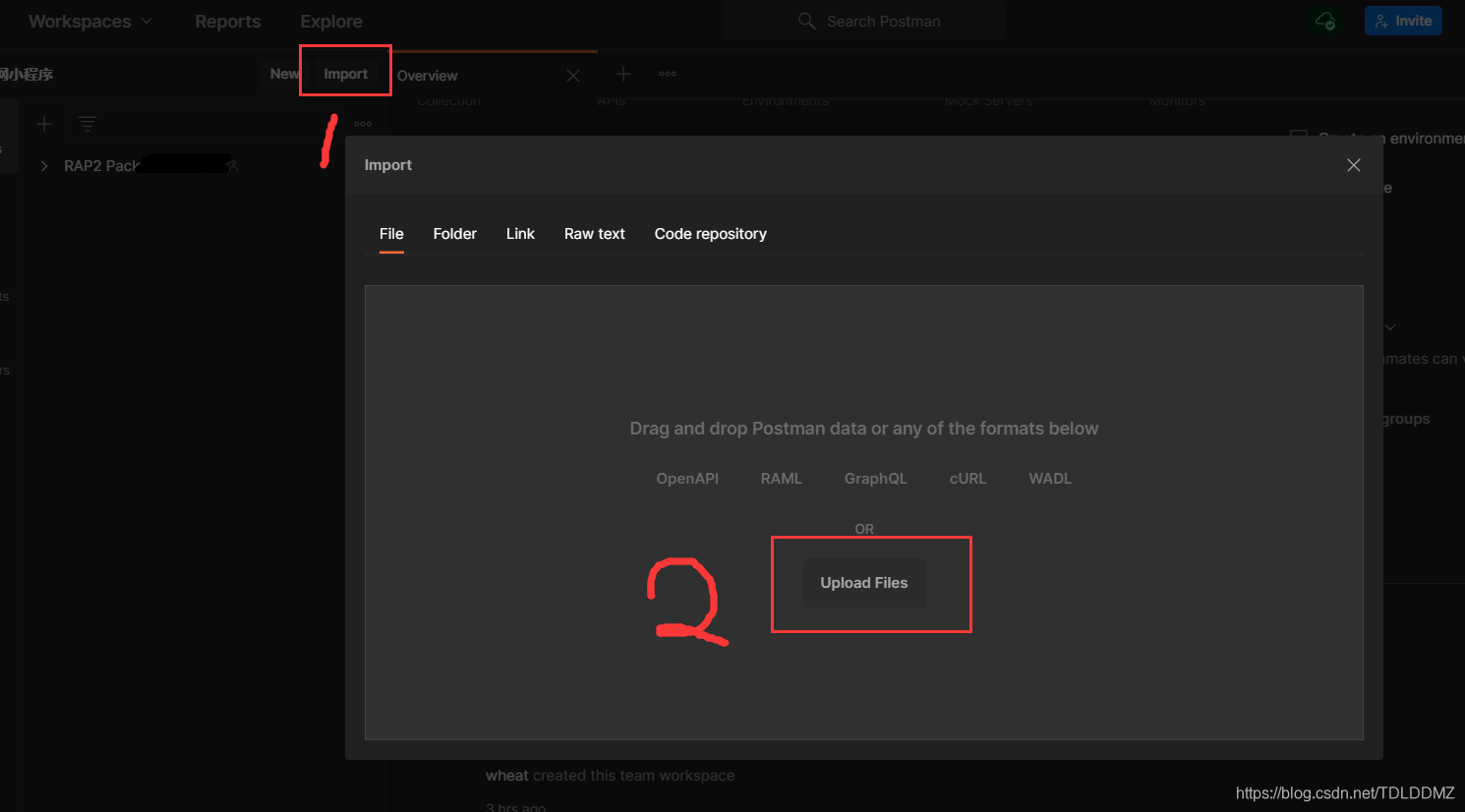Viewport: 1465px width, 812px height.
Task: Click the cURL format label
Action: pyautogui.click(x=967, y=479)
